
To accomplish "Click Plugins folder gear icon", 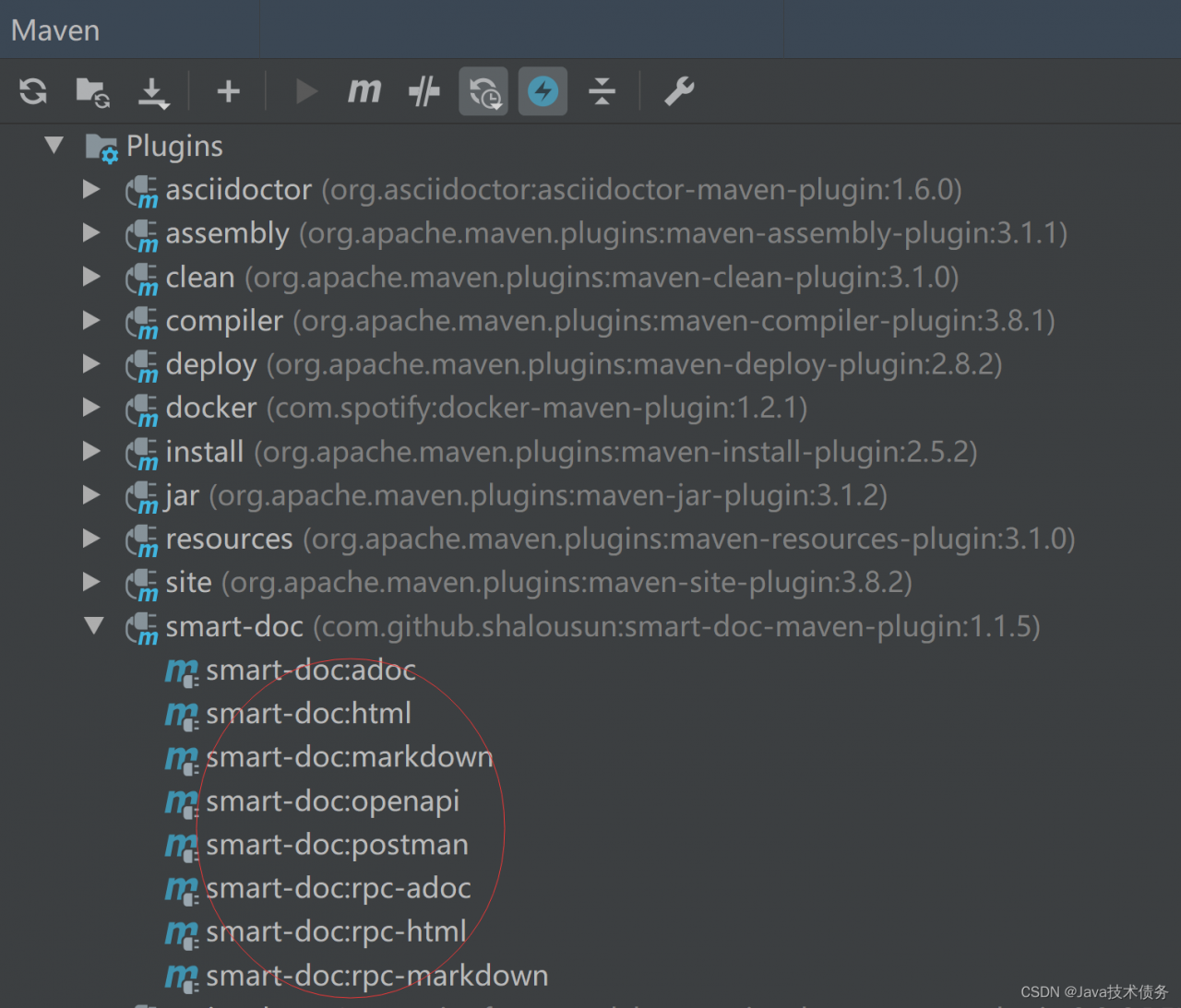I will coord(101,148).
